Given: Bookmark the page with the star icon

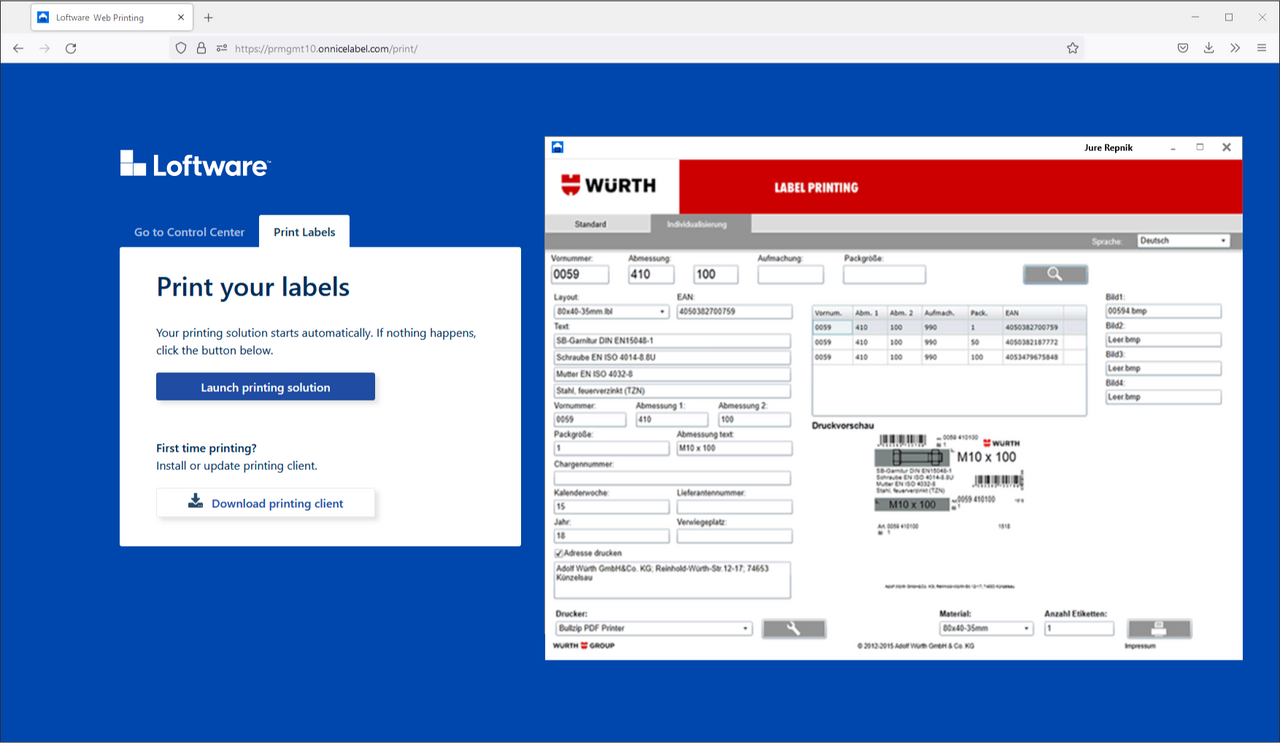Looking at the screenshot, I should coord(1072,47).
